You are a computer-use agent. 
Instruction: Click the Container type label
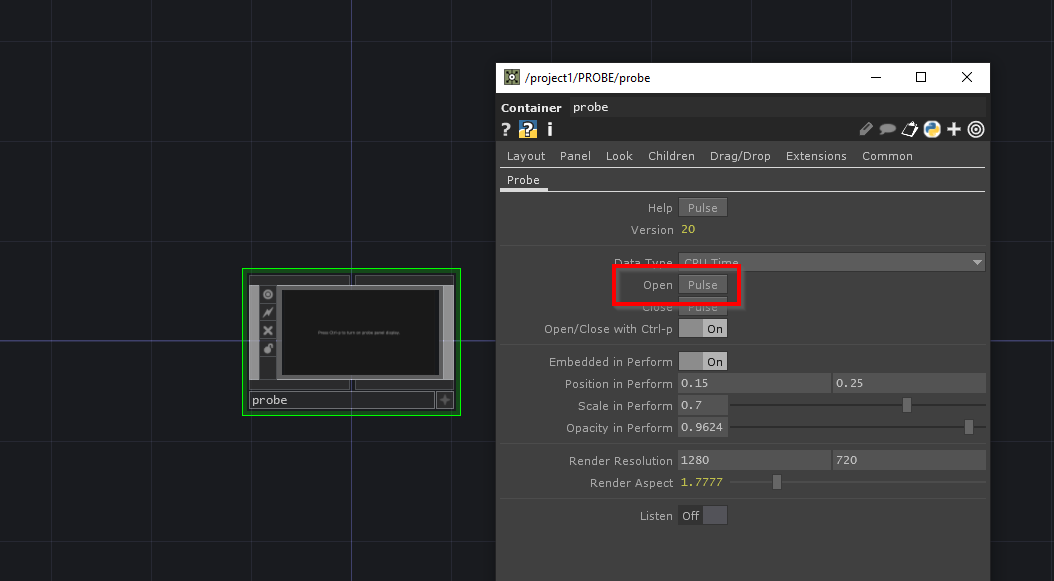pos(531,108)
